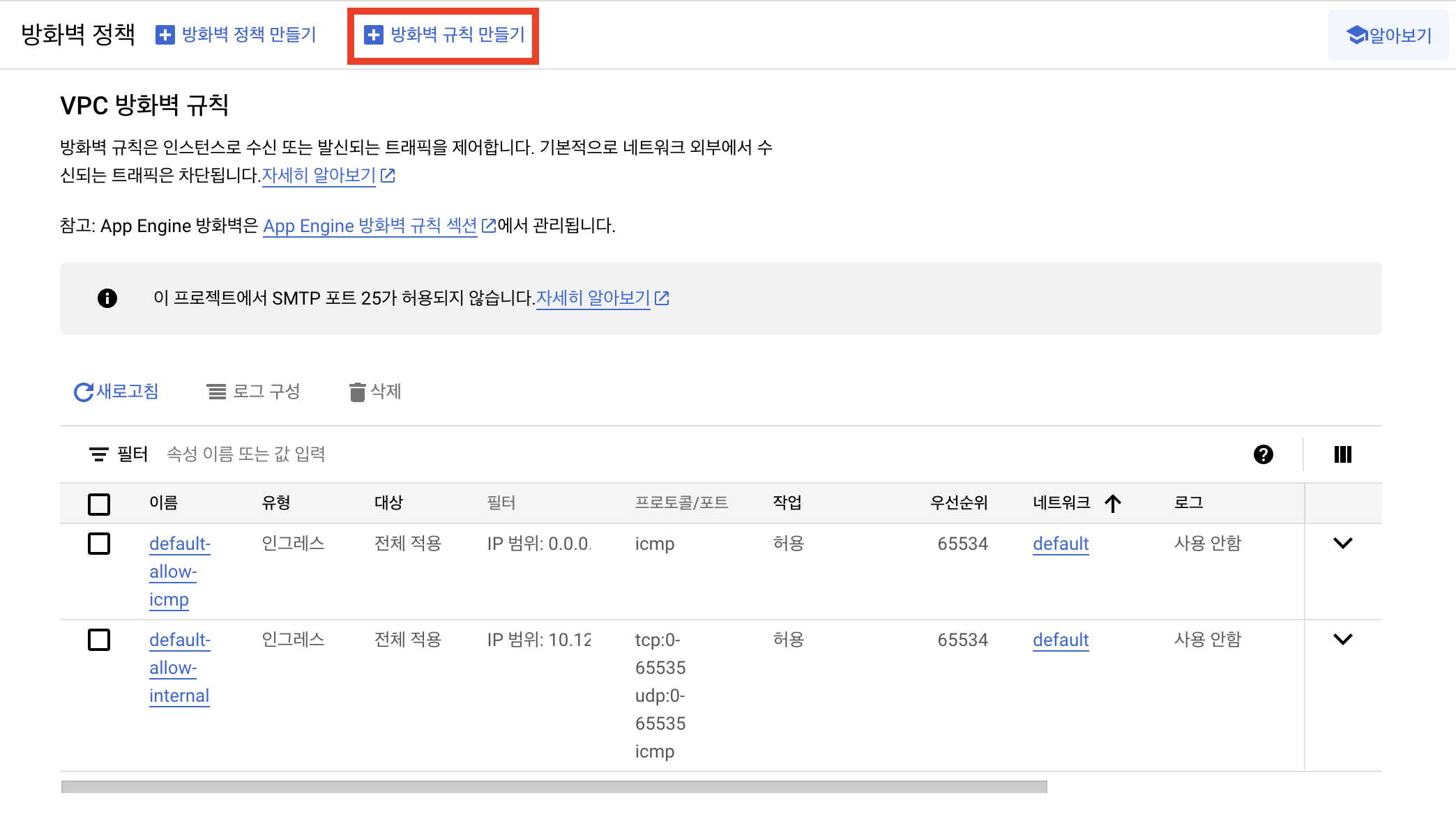Check the default-allow-internal rule checkbox
The height and width of the screenshot is (814, 1456).
click(x=99, y=640)
